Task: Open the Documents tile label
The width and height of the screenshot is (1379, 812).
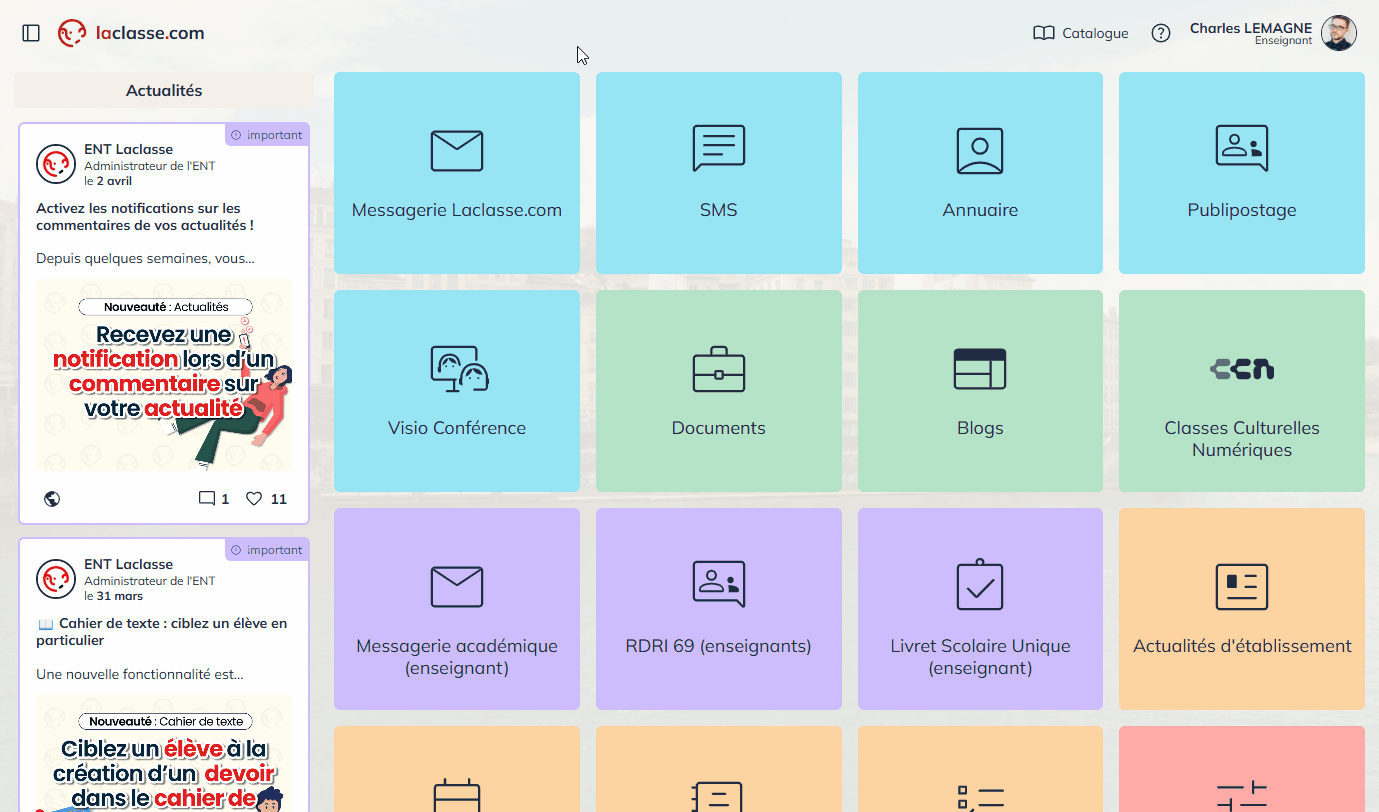Action: click(719, 428)
